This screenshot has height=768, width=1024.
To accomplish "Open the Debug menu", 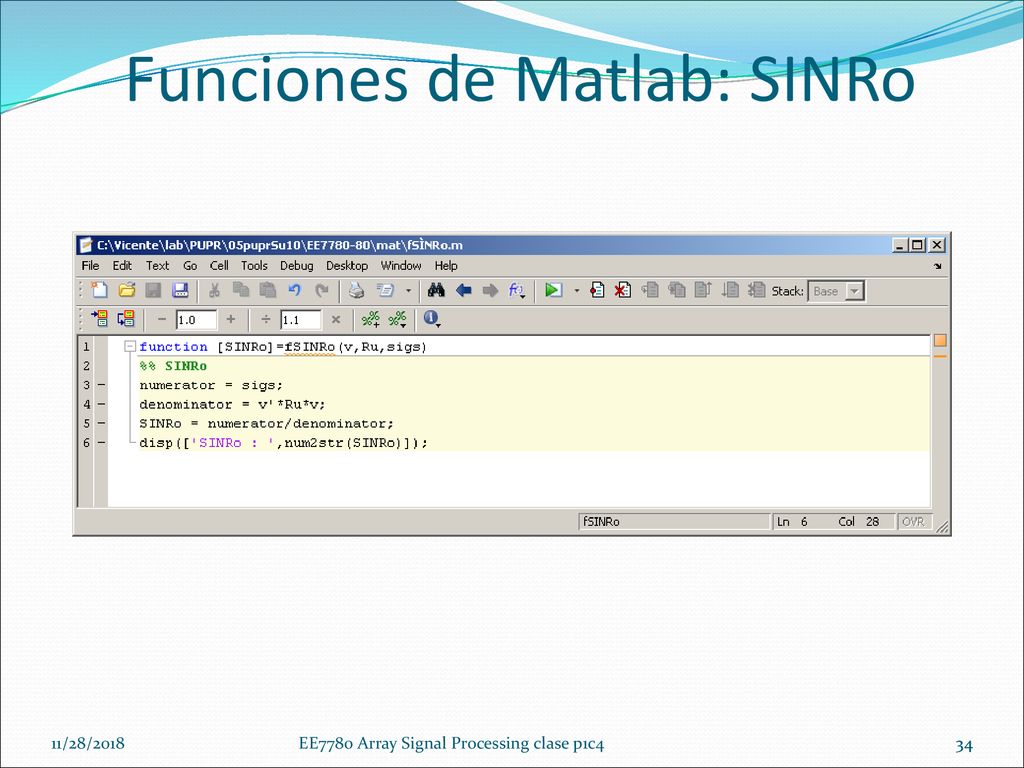I will [296, 266].
